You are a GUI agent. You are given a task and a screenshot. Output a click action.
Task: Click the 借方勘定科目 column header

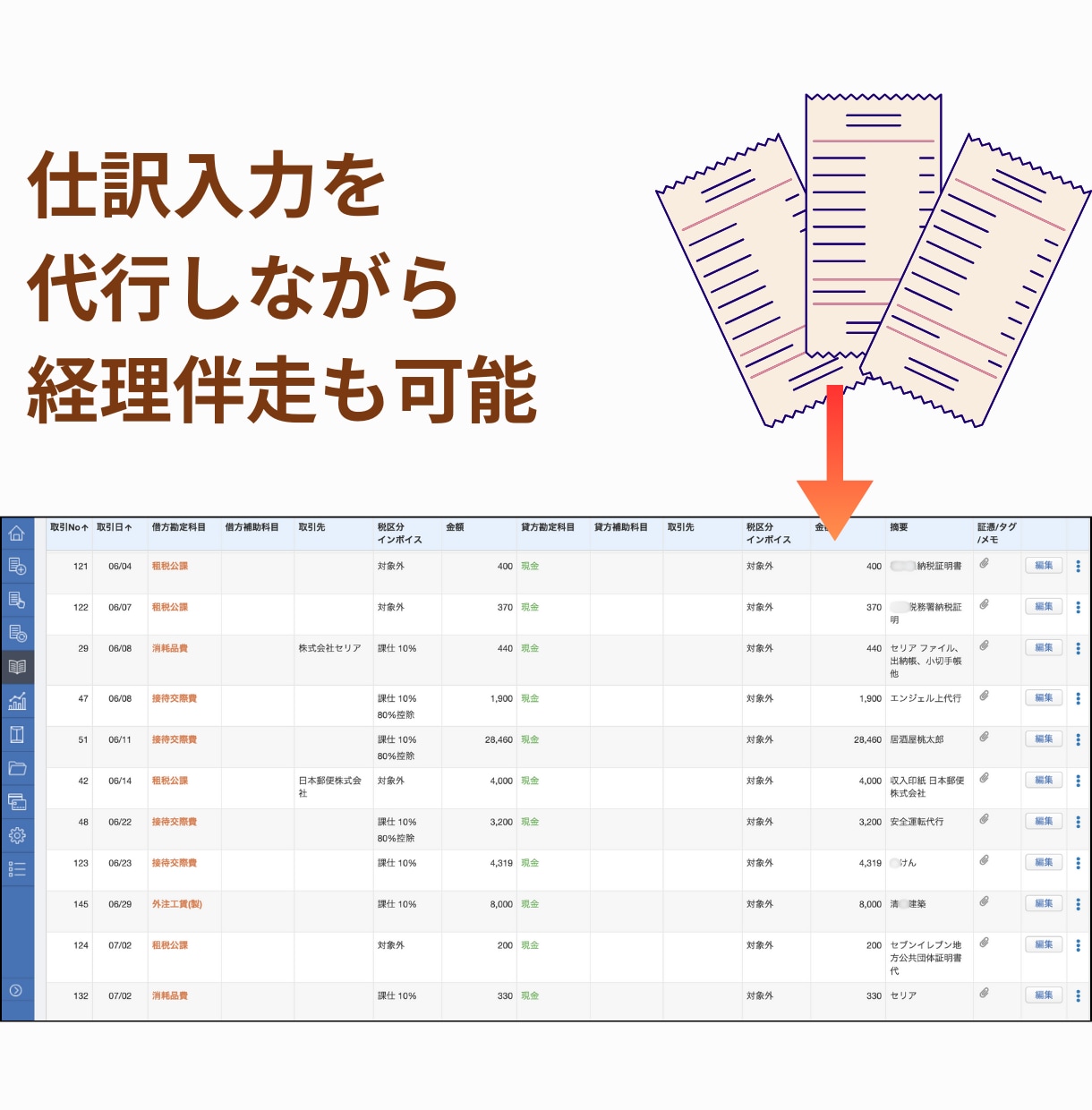179,527
